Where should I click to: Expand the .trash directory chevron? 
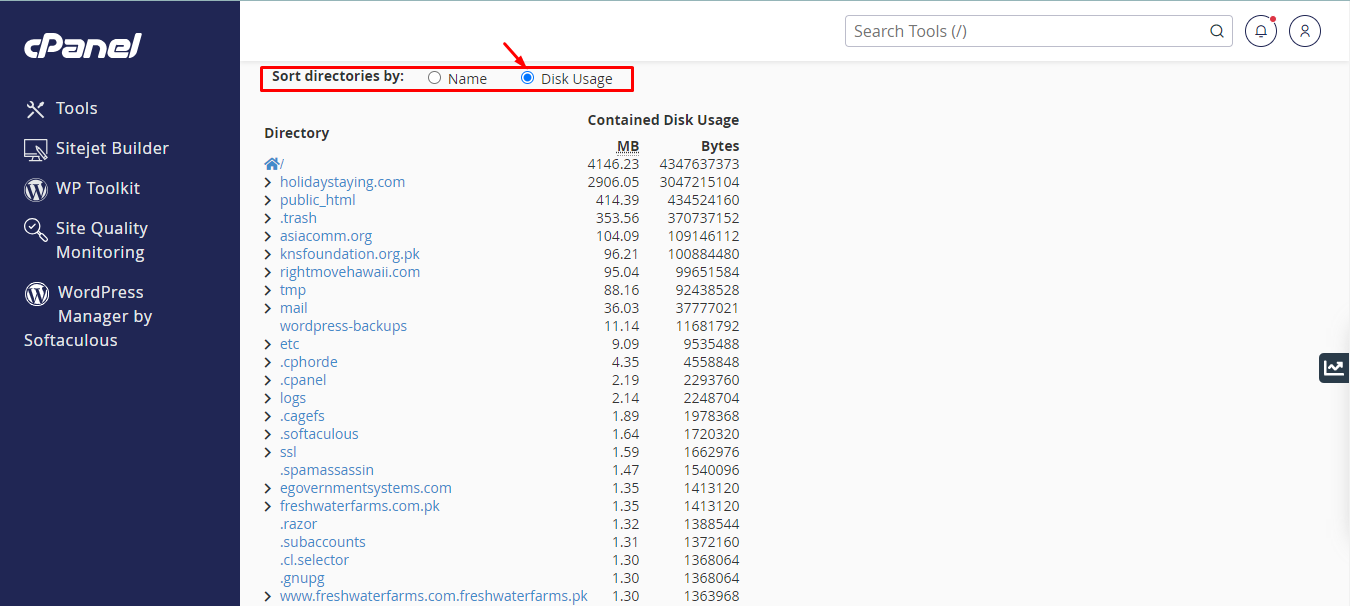268,218
